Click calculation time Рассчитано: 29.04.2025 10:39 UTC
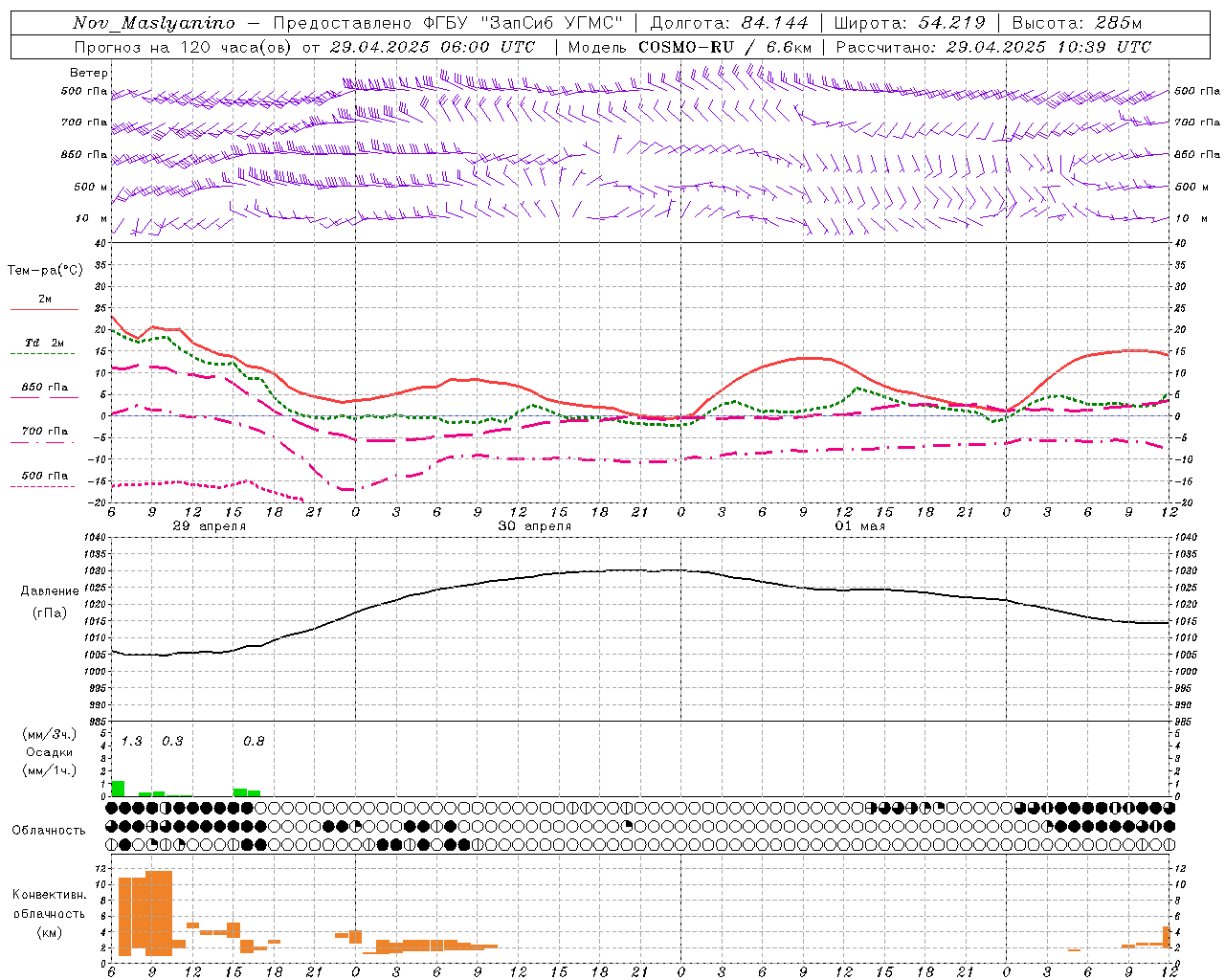 (993, 47)
